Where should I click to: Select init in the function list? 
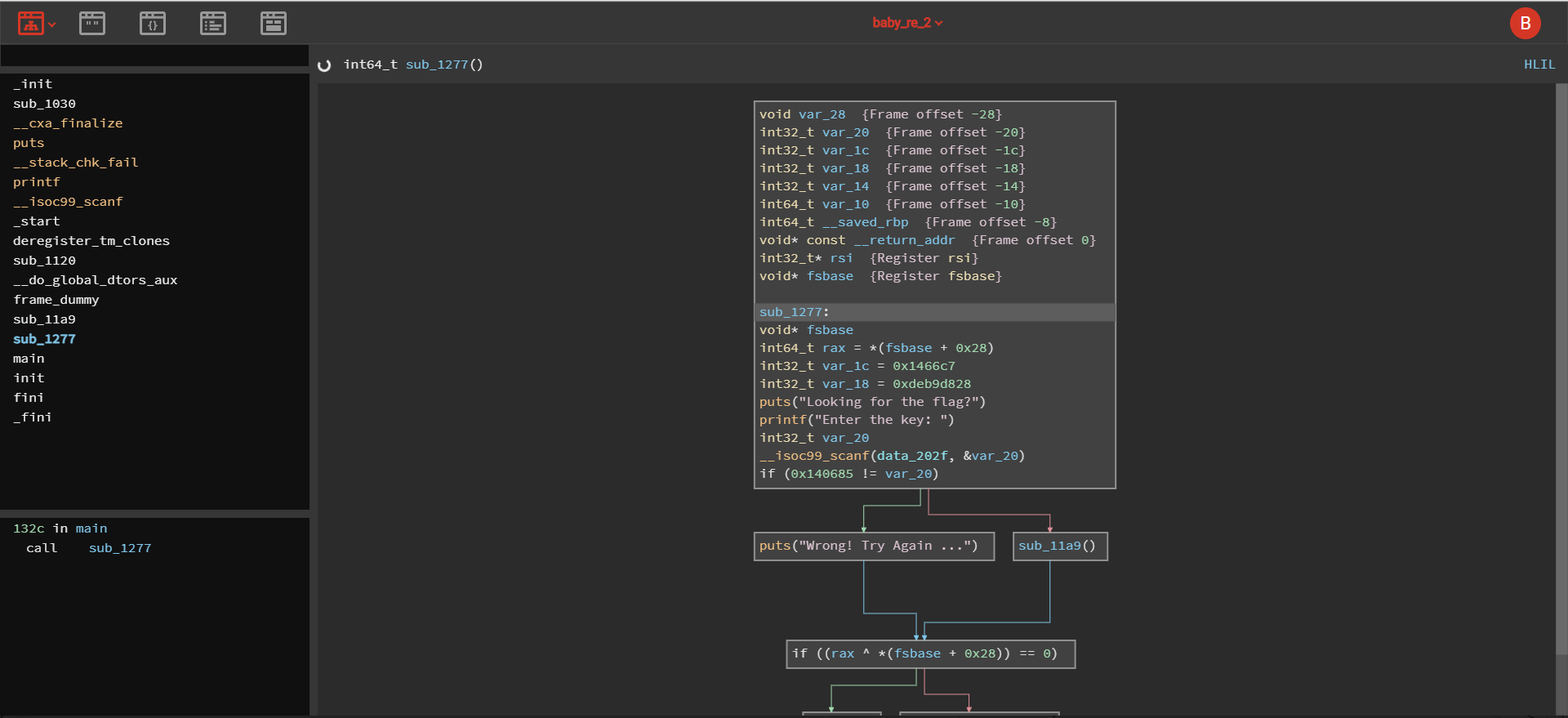tap(29, 378)
